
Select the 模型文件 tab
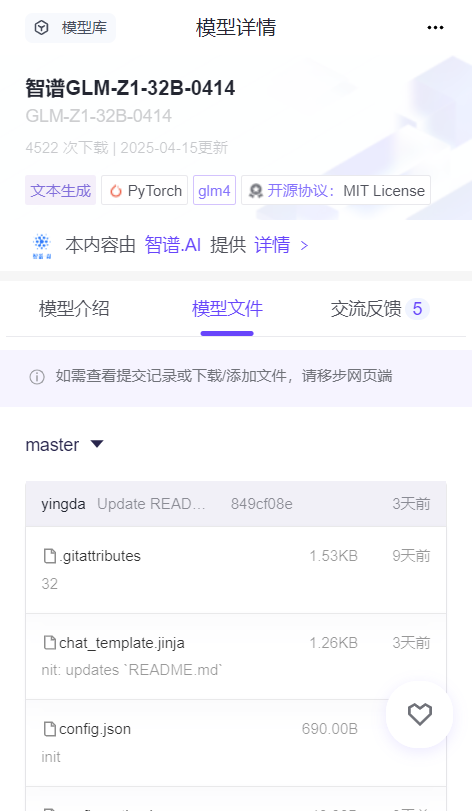(227, 309)
